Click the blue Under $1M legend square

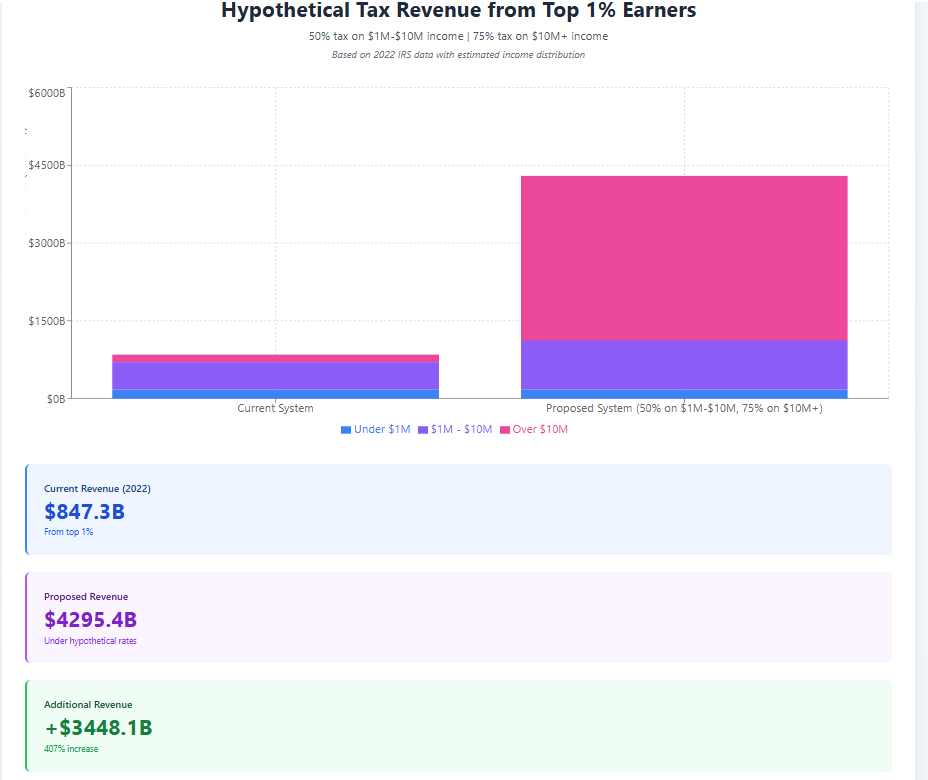coord(346,430)
